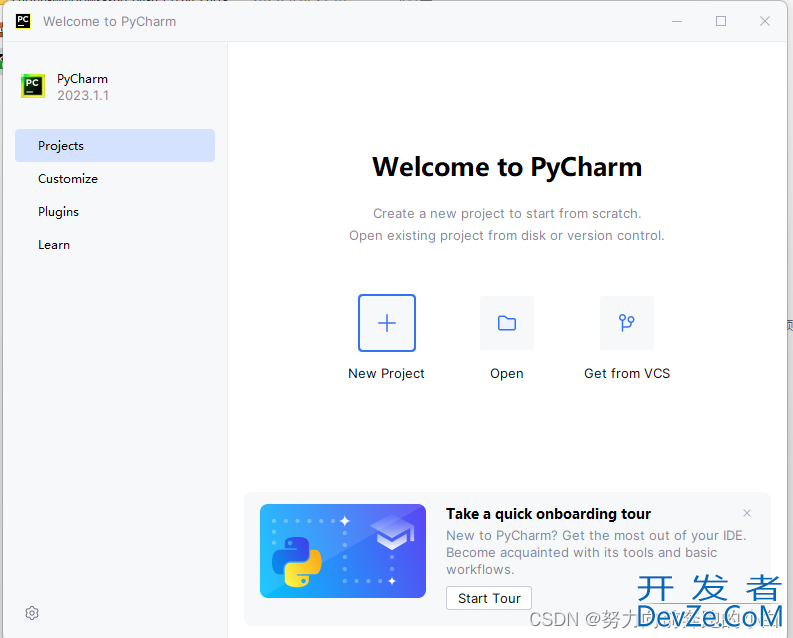Click the onboarding tour Python illustration
Screen dimensions: 793x638
tap(343, 551)
